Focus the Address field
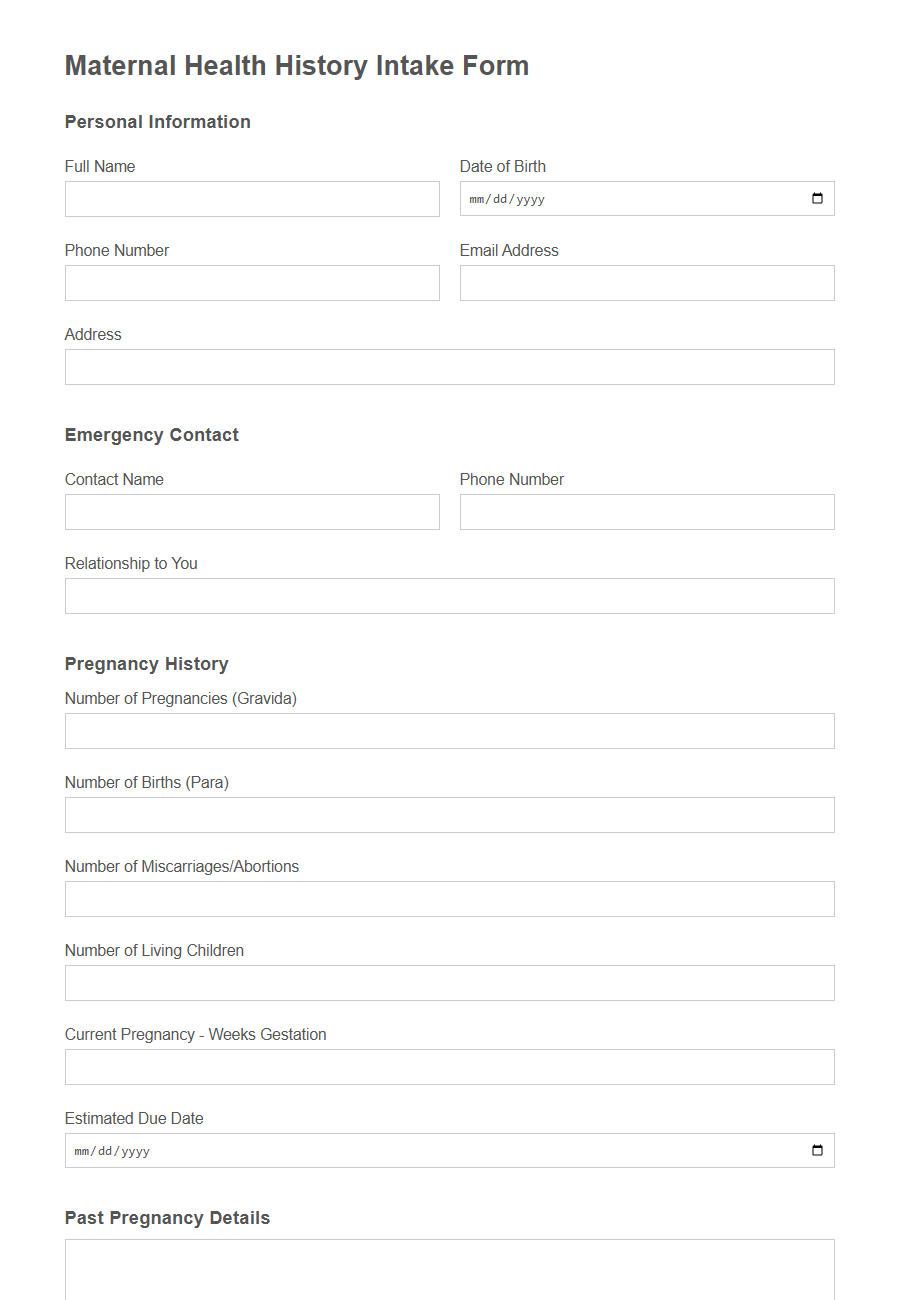 [449, 367]
